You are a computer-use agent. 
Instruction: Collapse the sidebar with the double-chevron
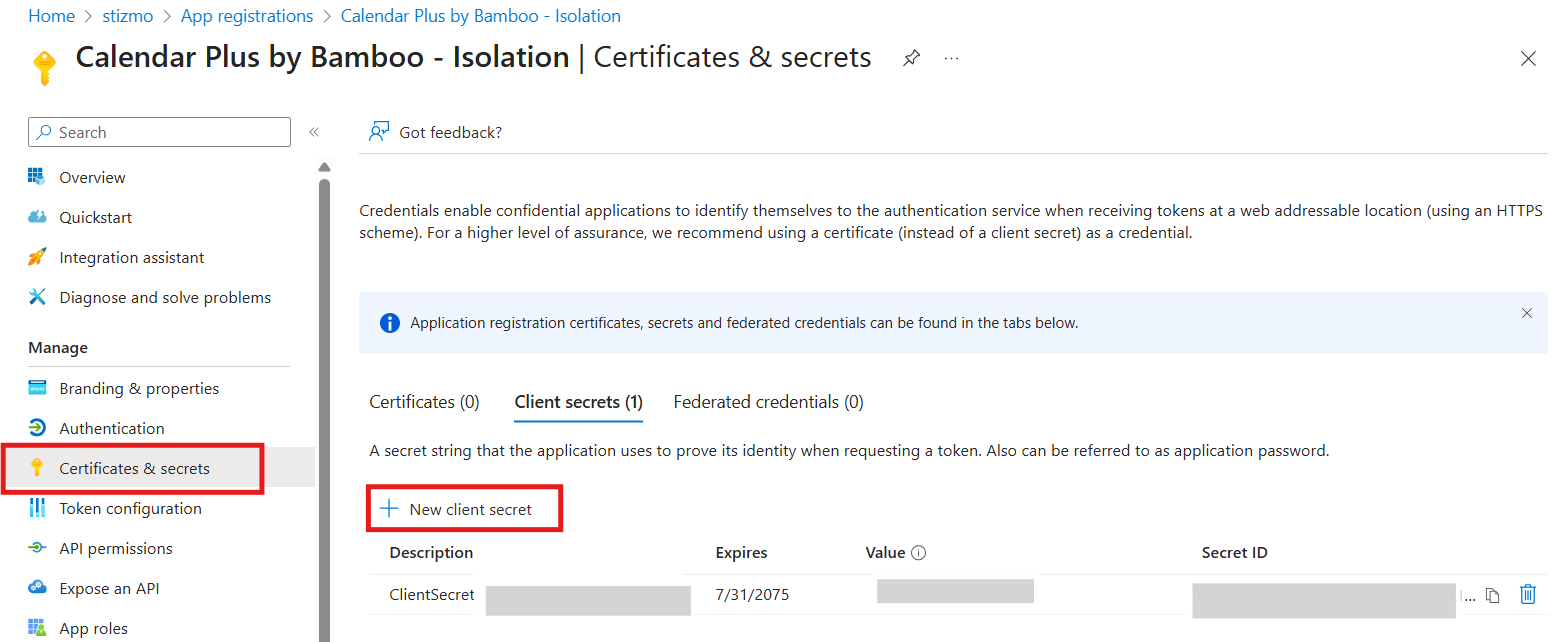313,131
